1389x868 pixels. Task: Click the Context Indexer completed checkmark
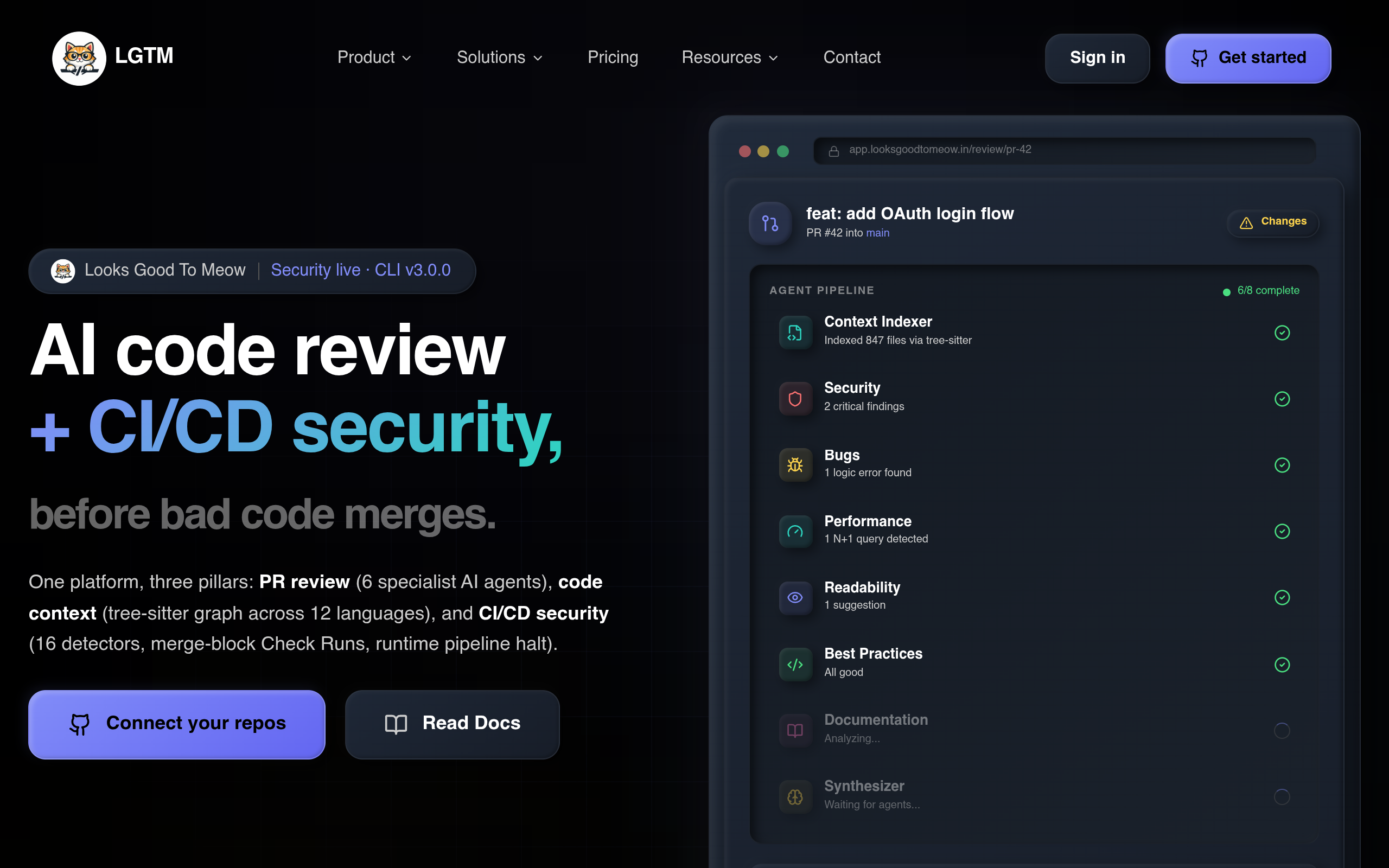coord(1282,333)
